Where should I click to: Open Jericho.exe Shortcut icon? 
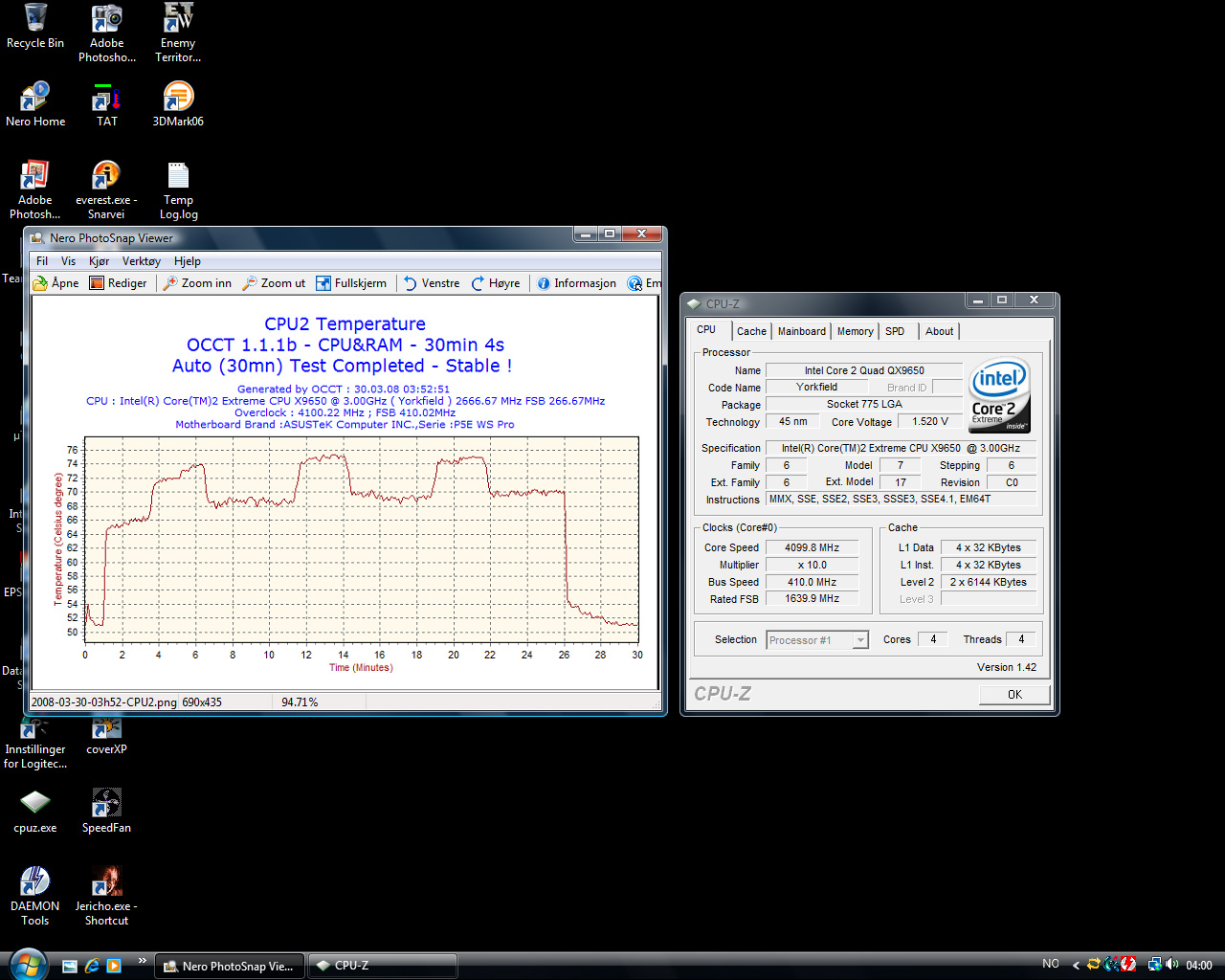(106, 897)
